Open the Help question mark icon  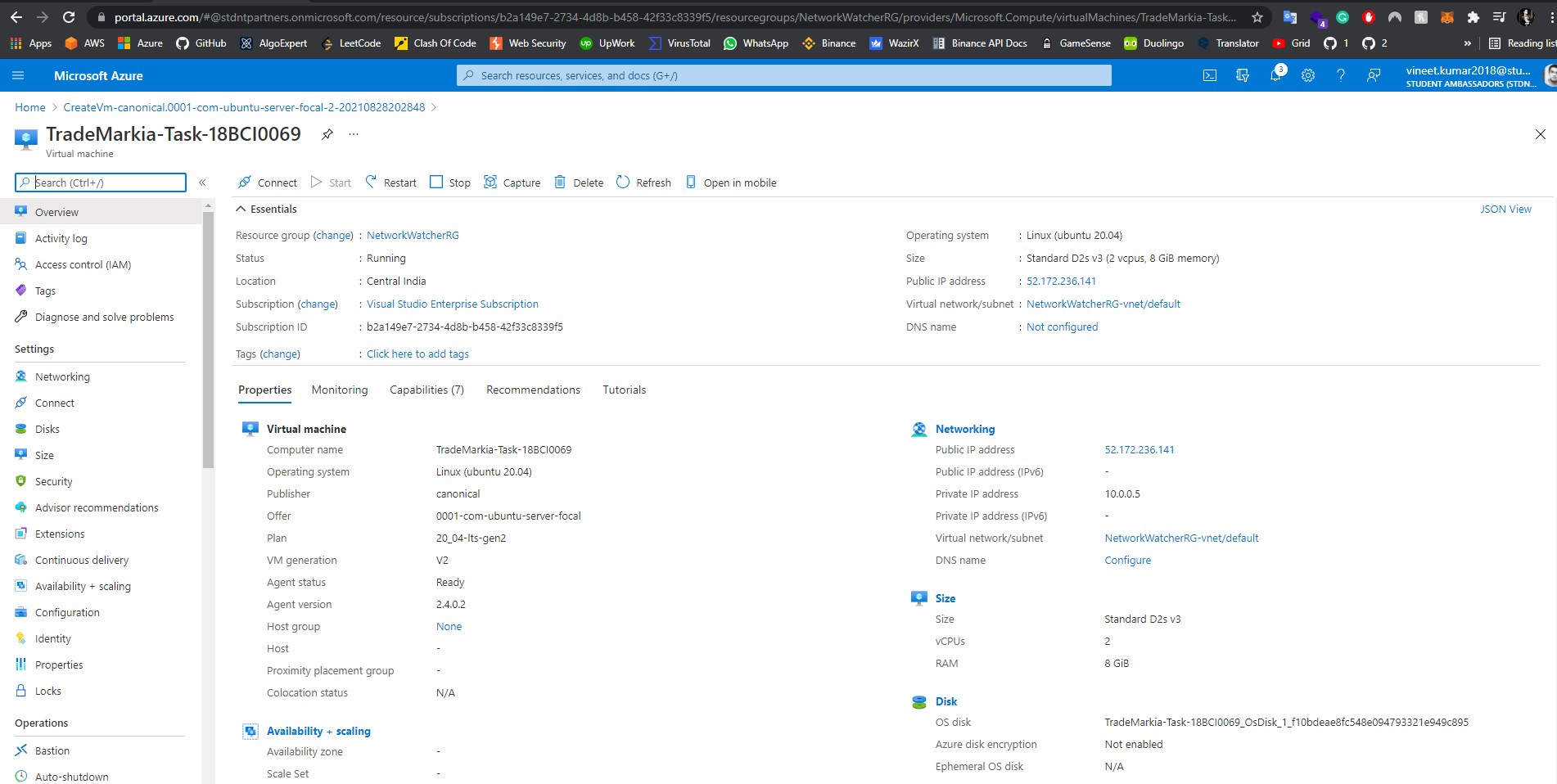coord(1341,75)
